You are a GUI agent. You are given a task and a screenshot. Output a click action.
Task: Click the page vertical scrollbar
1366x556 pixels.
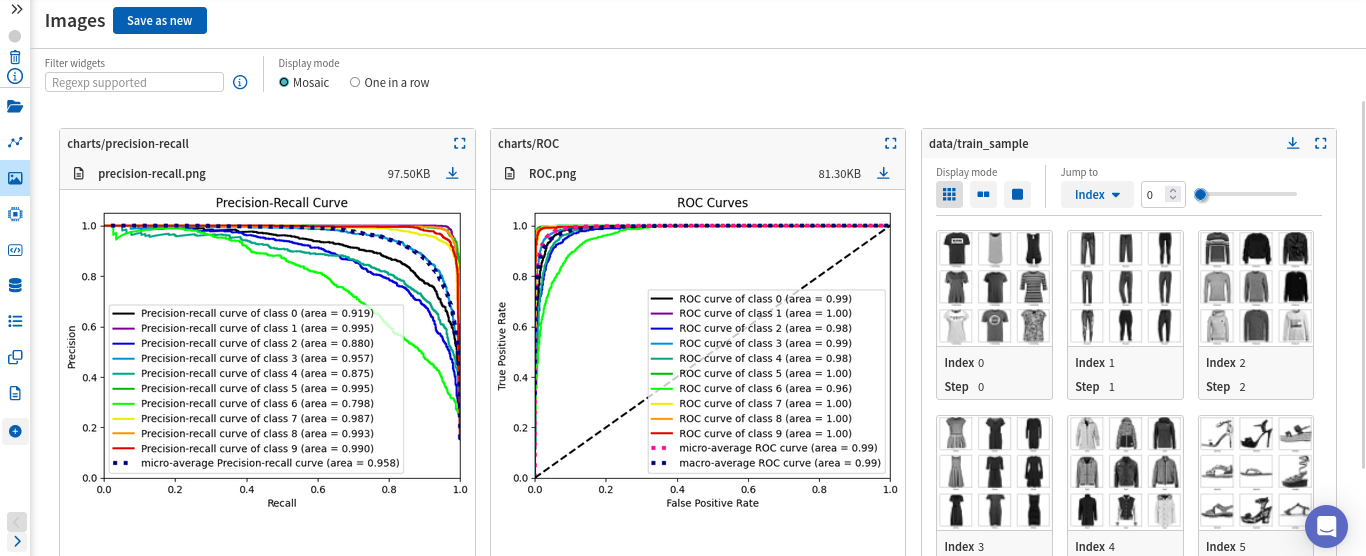click(x=1362, y=283)
